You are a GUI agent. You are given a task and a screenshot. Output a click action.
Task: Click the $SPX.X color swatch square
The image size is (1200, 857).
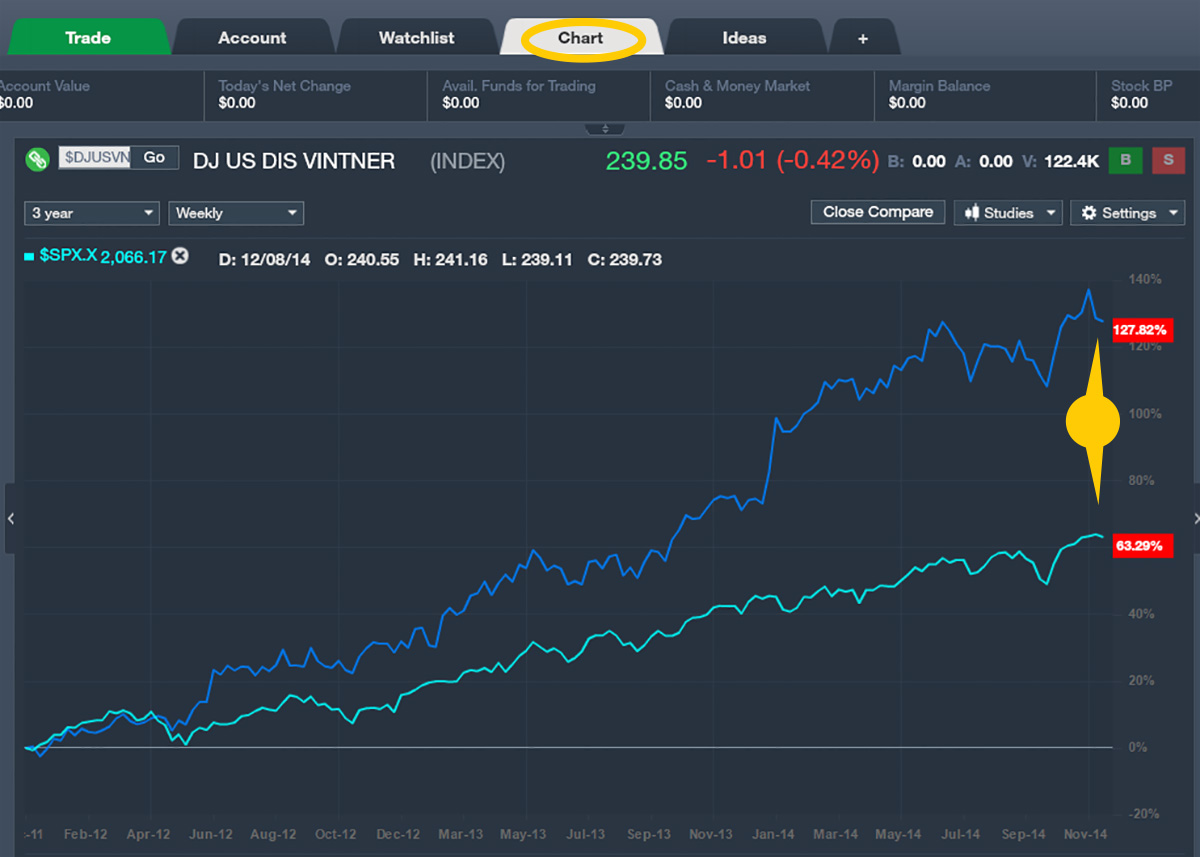29,257
